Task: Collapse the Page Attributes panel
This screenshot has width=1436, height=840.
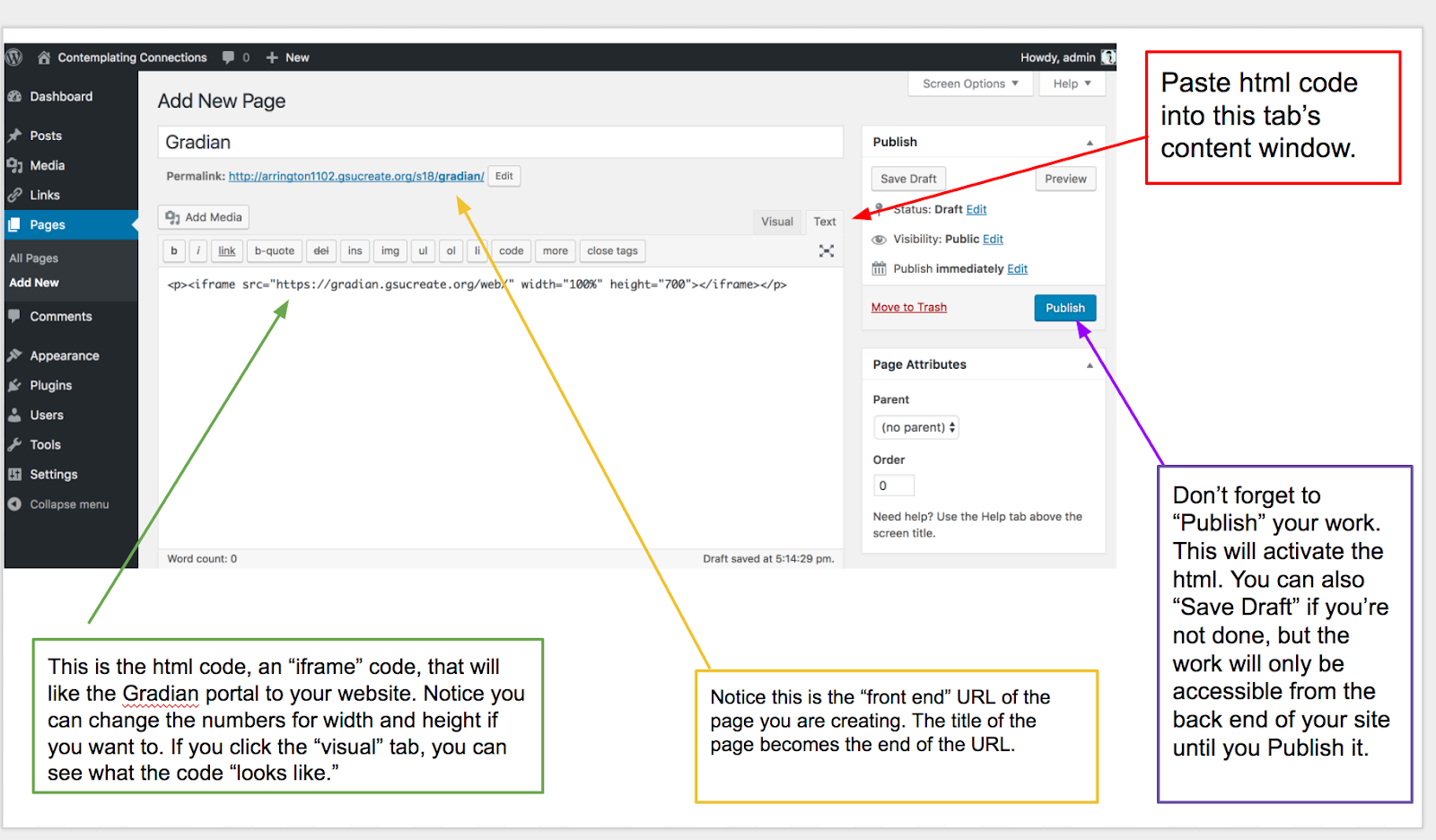Action: tap(1090, 365)
